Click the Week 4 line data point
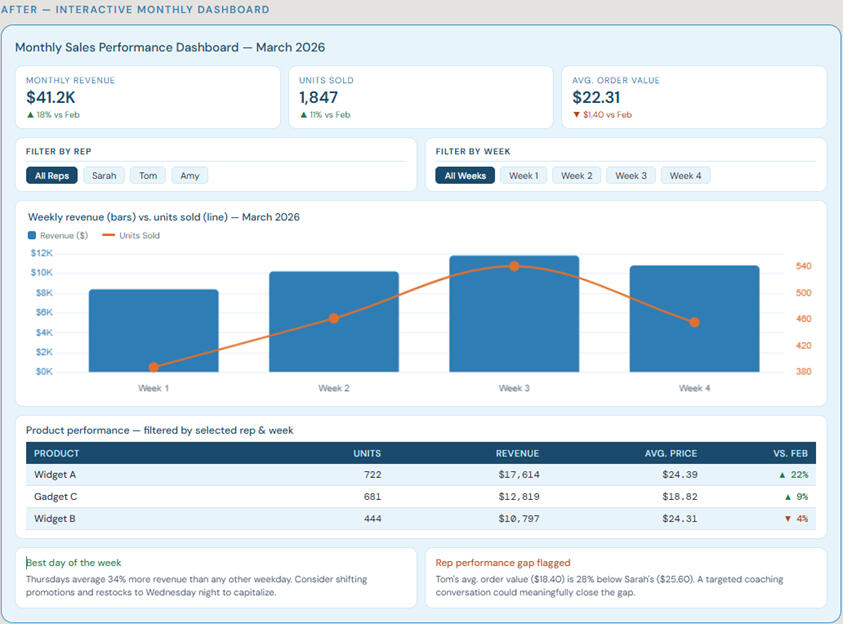 click(694, 322)
